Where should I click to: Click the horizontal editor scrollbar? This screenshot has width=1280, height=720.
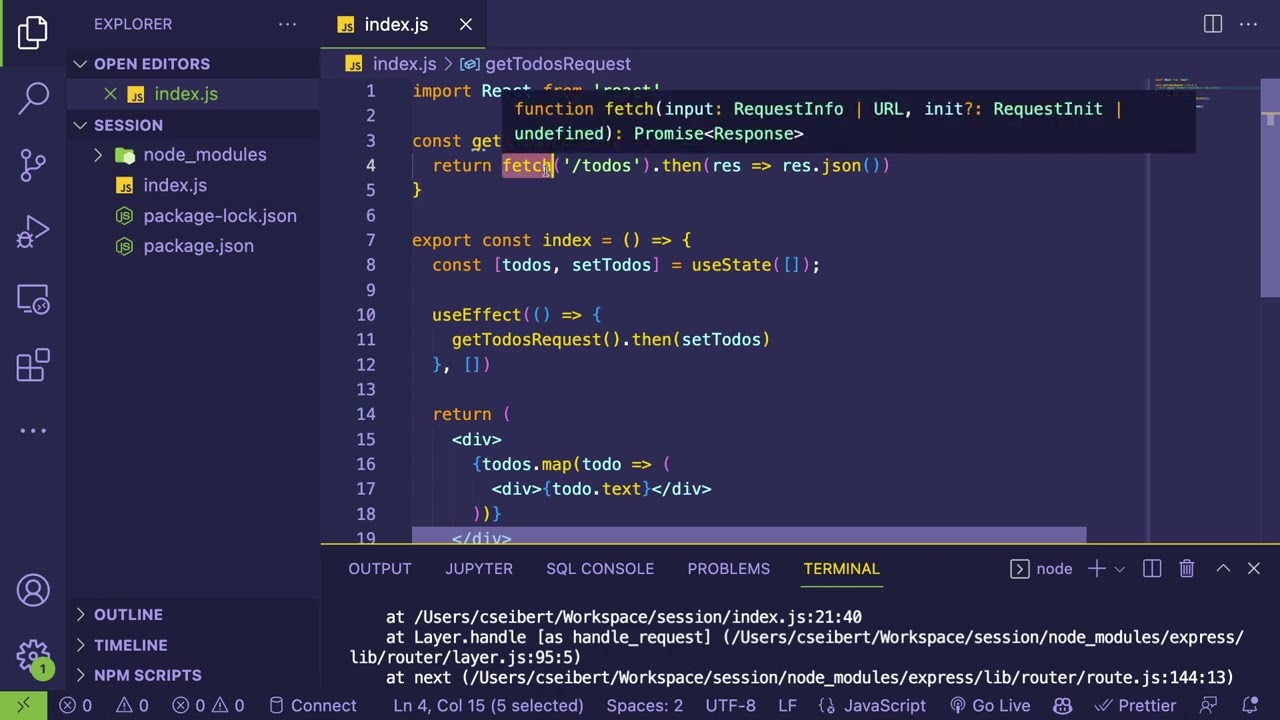point(749,535)
